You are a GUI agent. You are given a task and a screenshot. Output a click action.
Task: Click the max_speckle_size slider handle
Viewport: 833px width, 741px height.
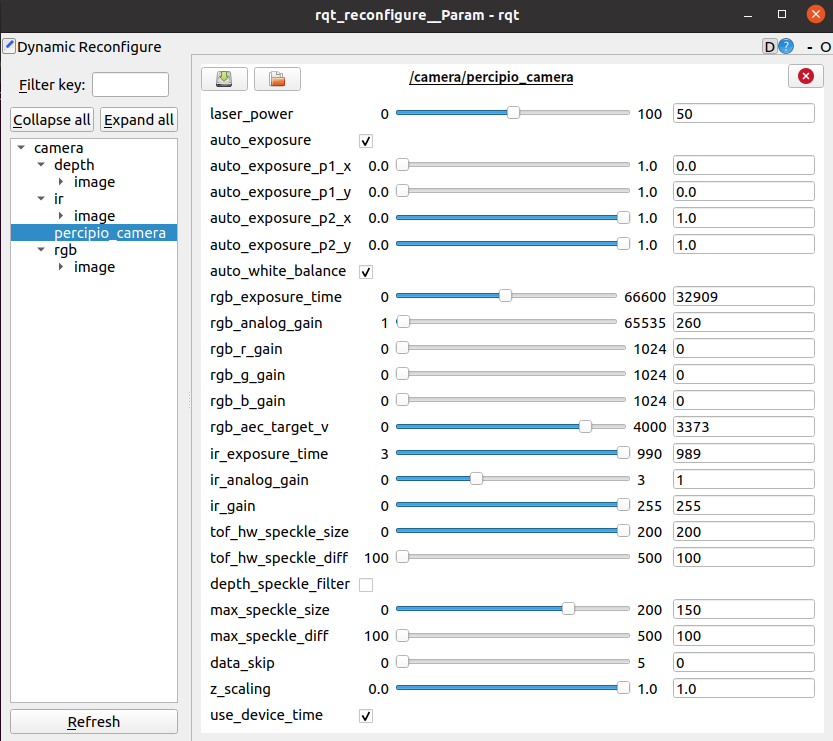point(568,609)
